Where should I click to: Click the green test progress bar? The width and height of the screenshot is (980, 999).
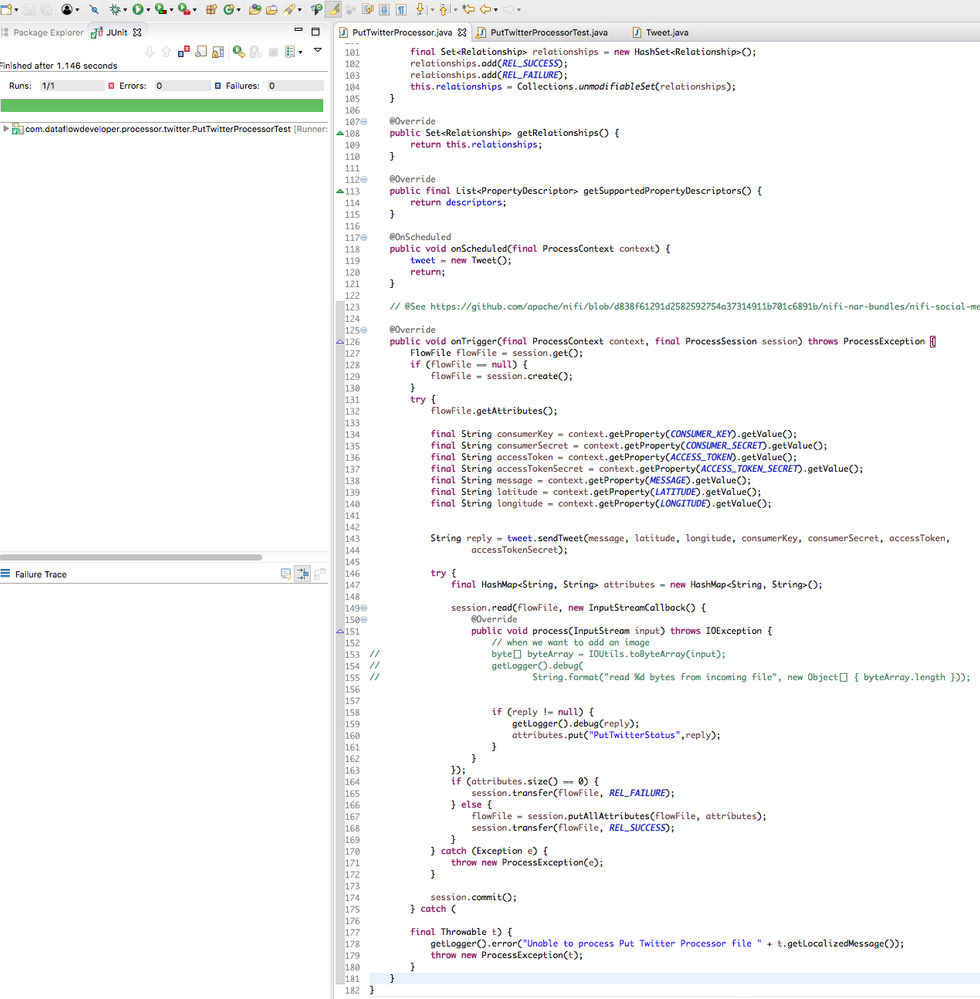tap(160, 104)
